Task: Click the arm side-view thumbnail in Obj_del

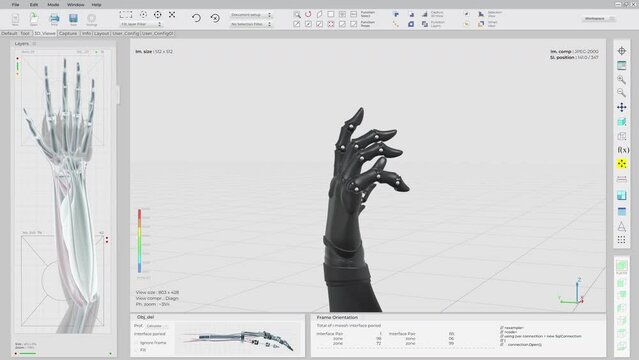Action: click(239, 339)
